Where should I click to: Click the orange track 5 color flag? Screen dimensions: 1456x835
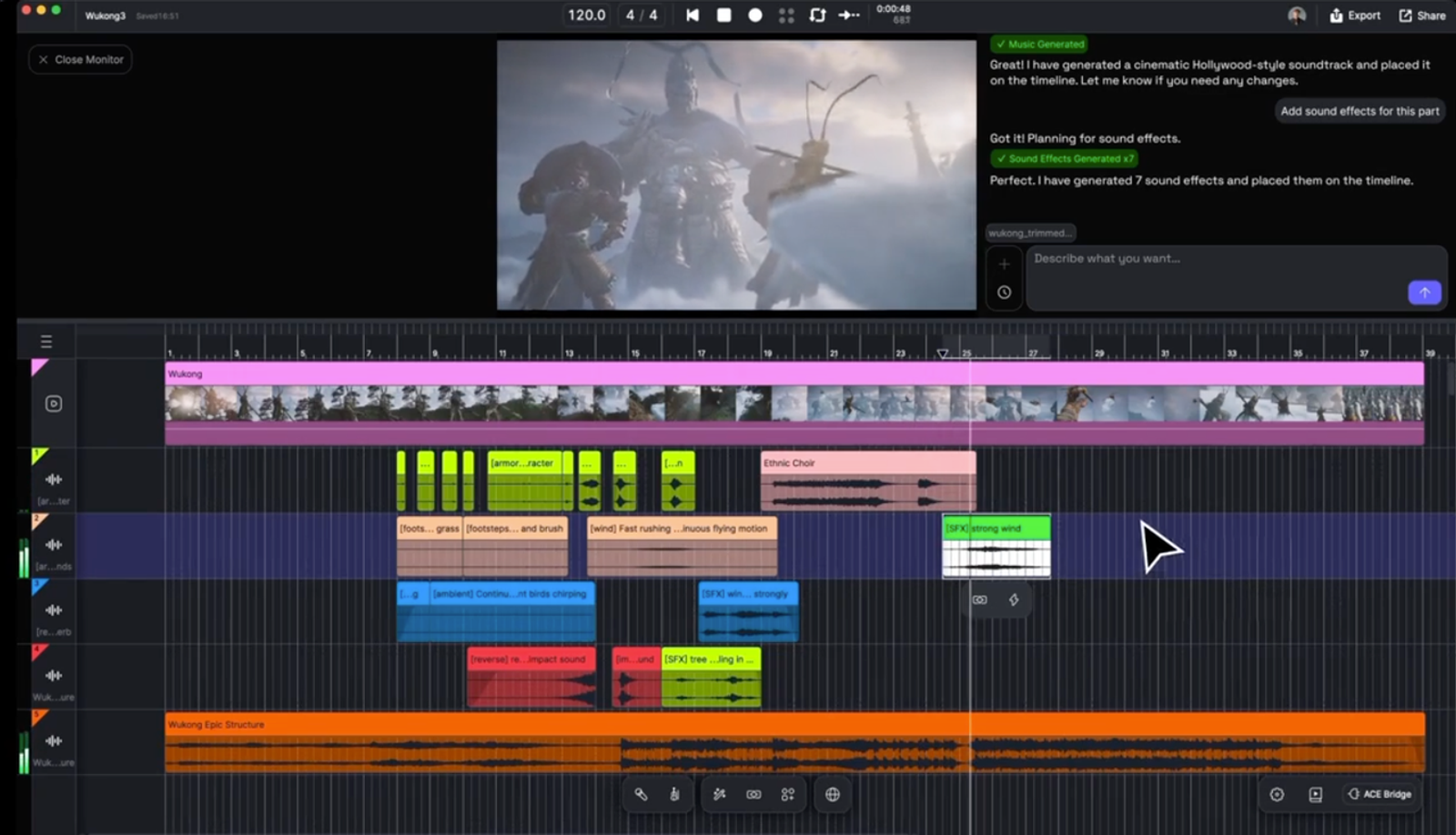point(39,717)
